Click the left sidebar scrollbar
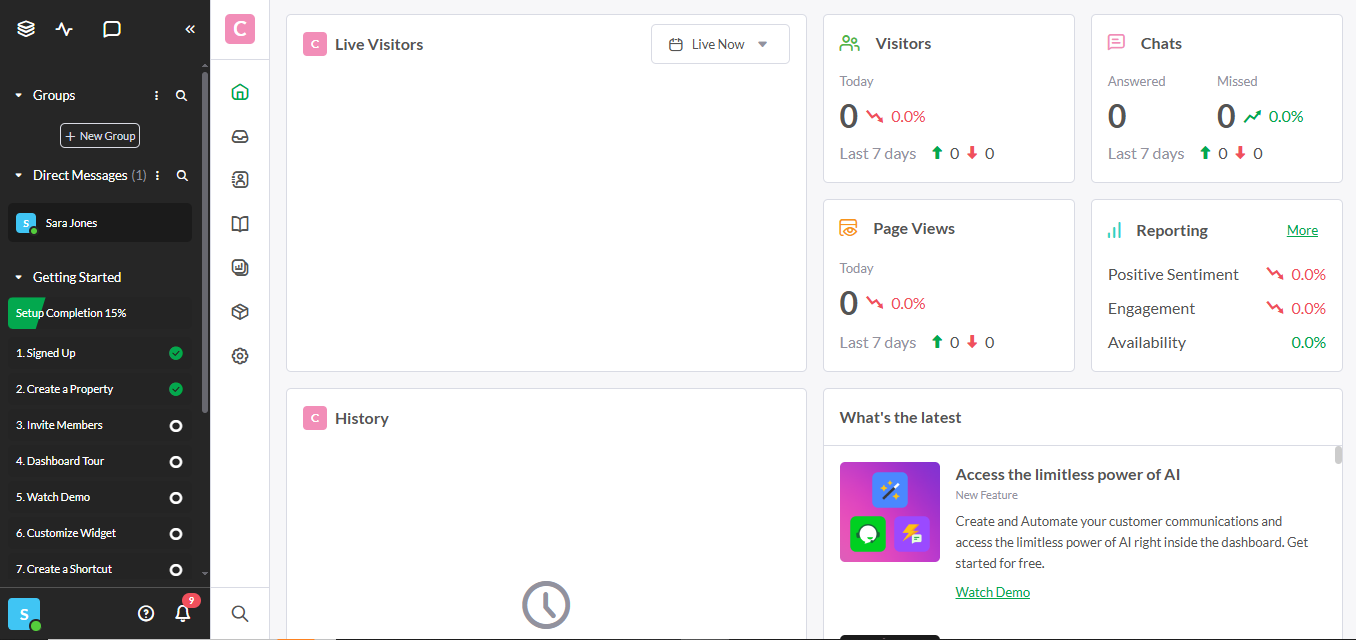Viewport: 1356px width, 640px height. click(x=205, y=240)
